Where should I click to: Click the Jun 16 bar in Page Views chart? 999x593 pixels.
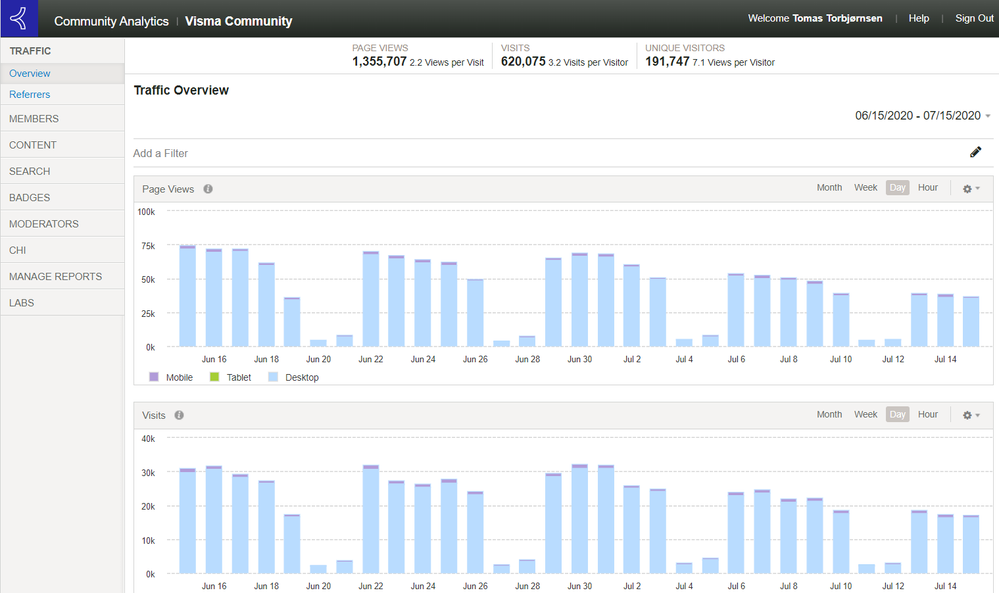coord(213,297)
